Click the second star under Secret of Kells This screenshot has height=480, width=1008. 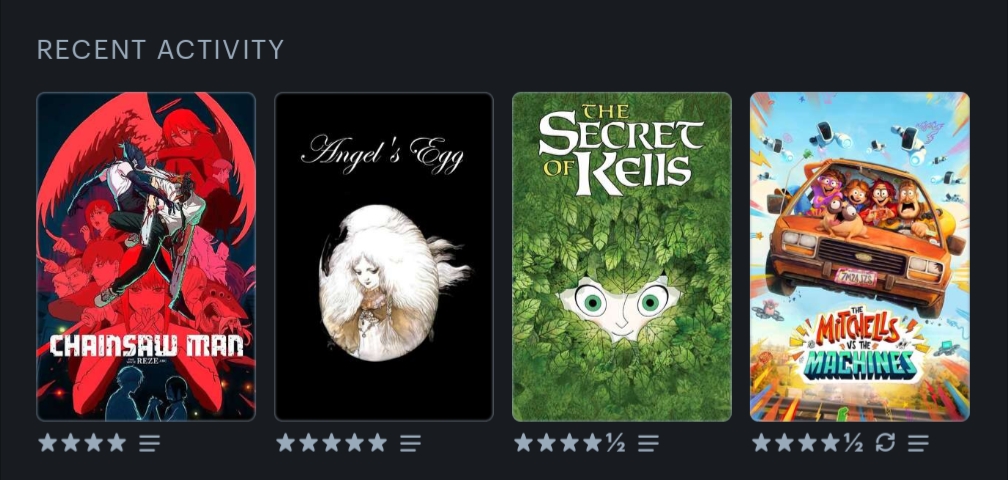pyautogui.click(x=546, y=442)
